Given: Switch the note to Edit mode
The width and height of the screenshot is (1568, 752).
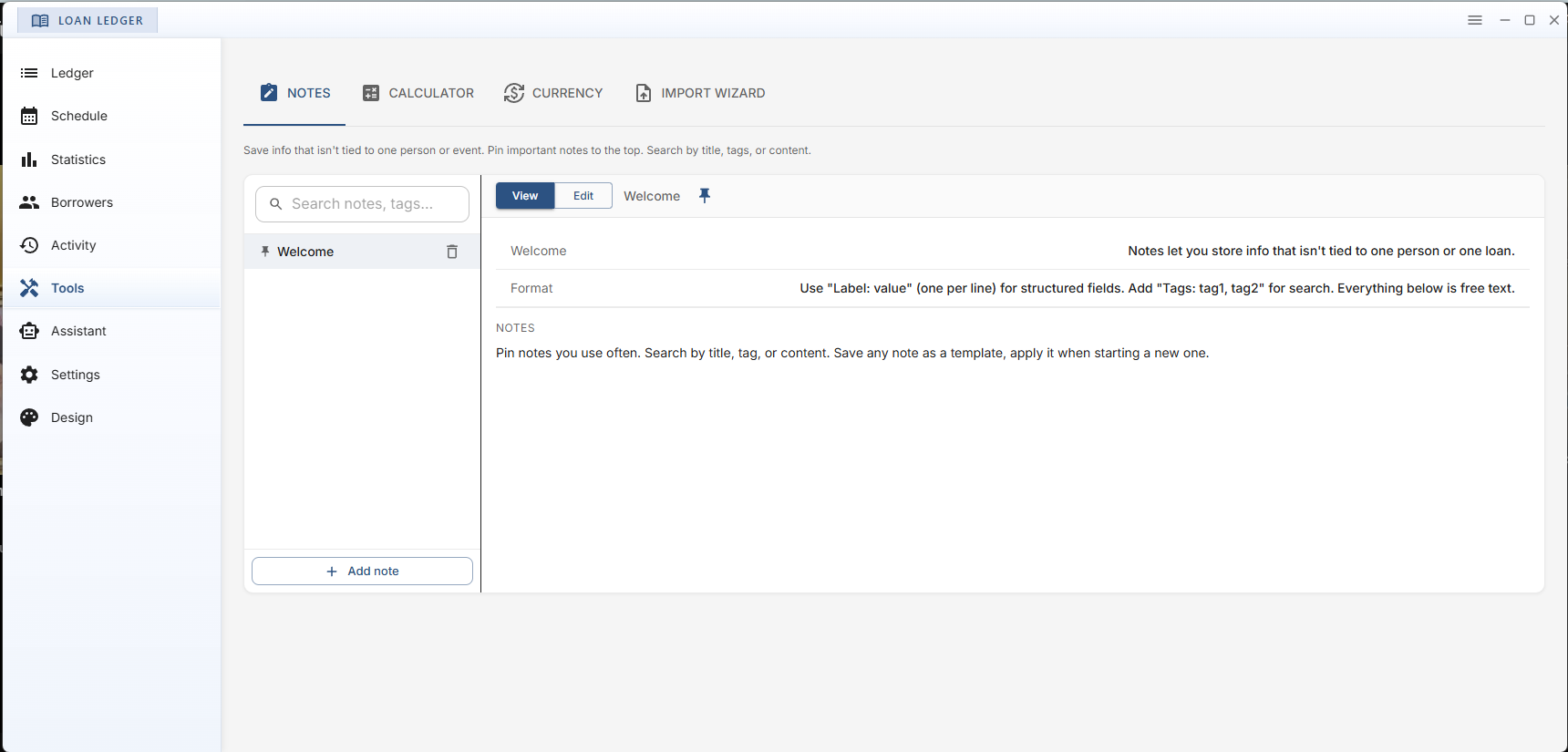Looking at the screenshot, I should click(583, 196).
